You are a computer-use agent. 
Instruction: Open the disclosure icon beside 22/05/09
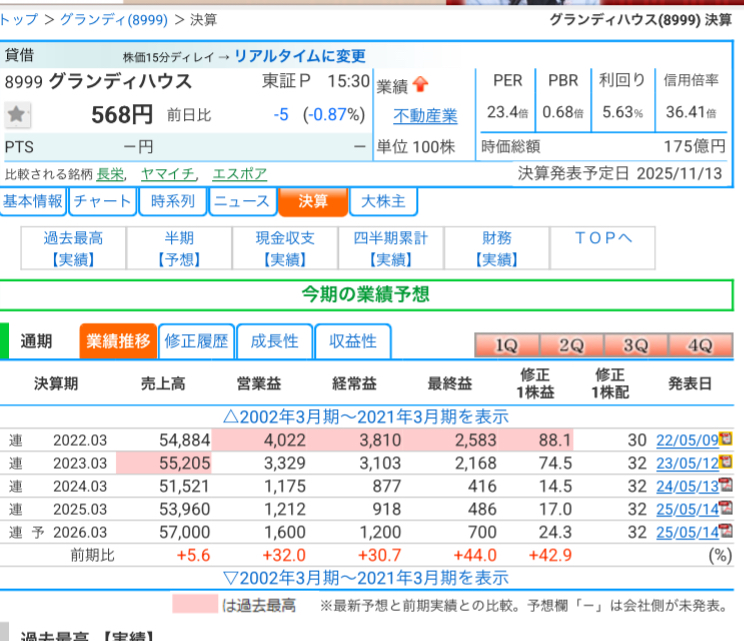coord(726,440)
